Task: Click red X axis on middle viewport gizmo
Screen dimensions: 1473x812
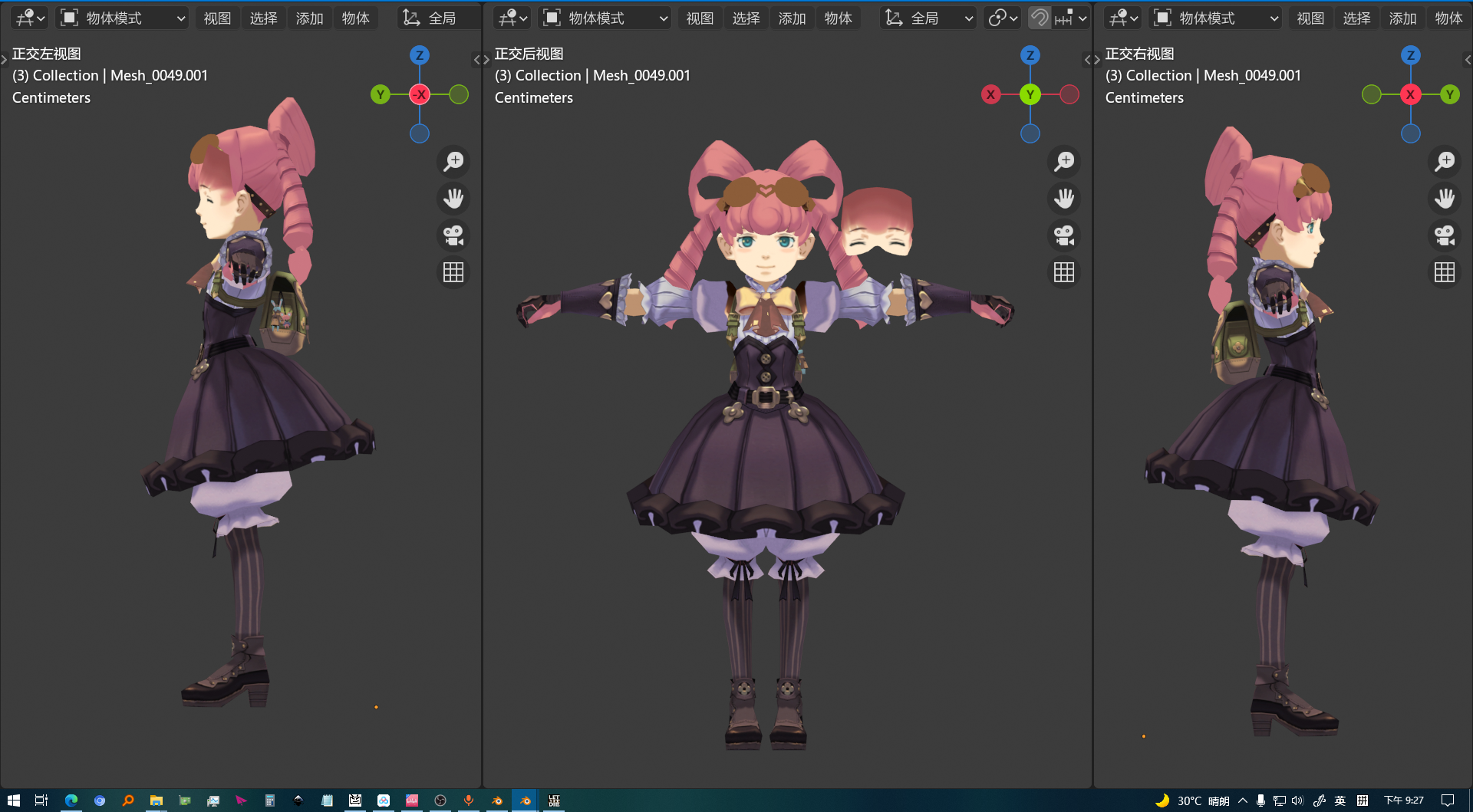Action: tap(991, 94)
